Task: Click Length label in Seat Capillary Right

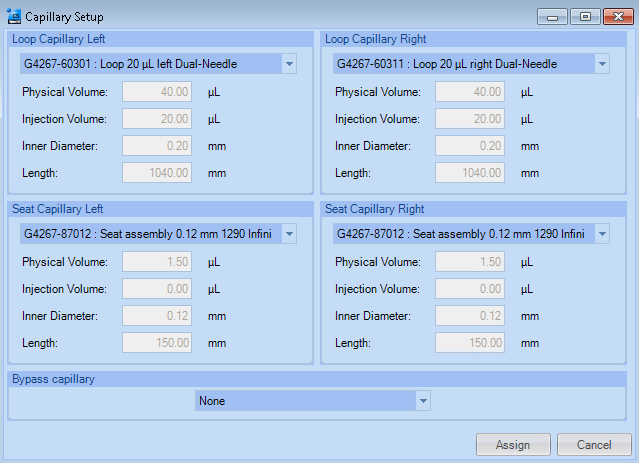Action: point(353,343)
